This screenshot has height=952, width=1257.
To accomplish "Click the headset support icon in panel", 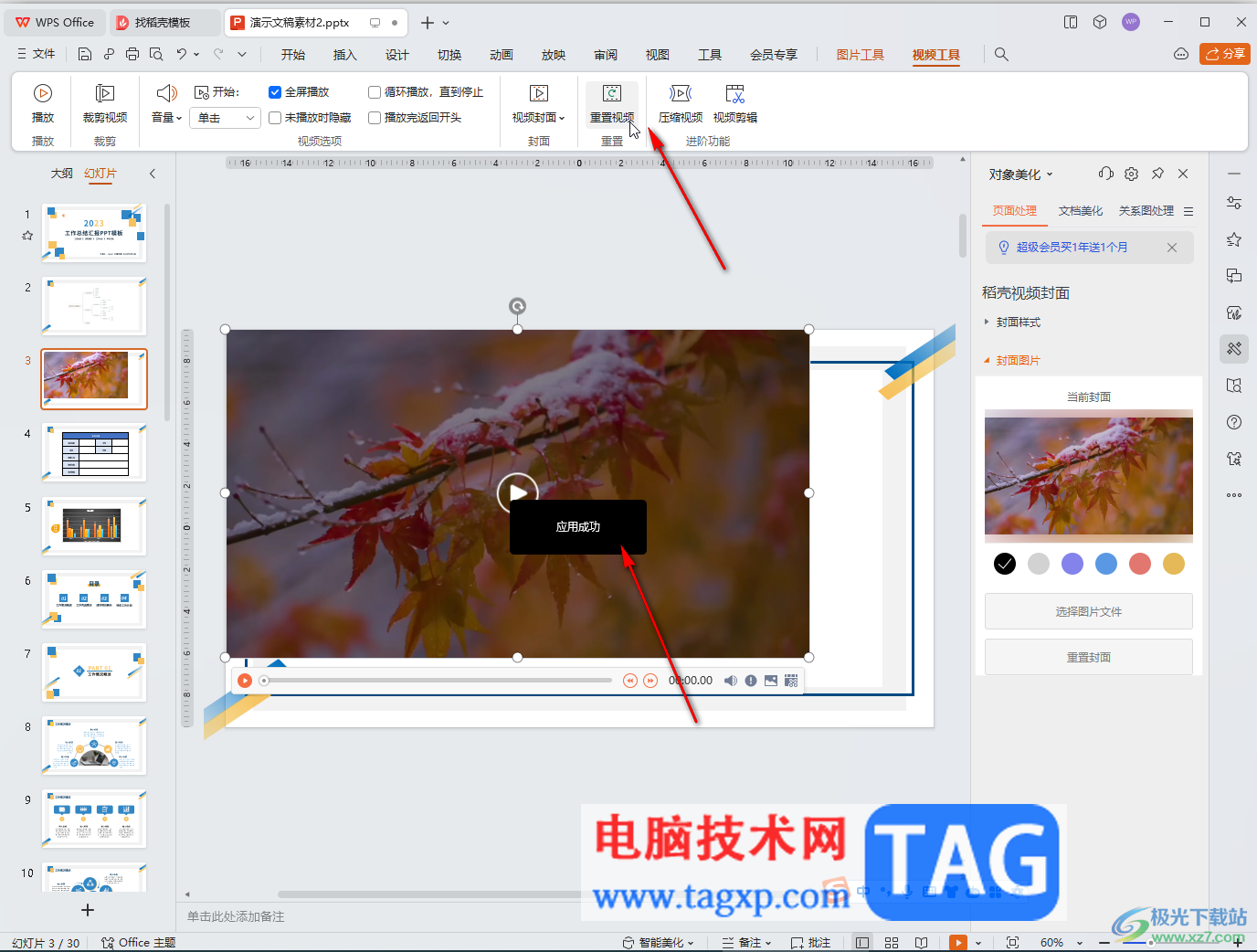I will [x=1106, y=174].
